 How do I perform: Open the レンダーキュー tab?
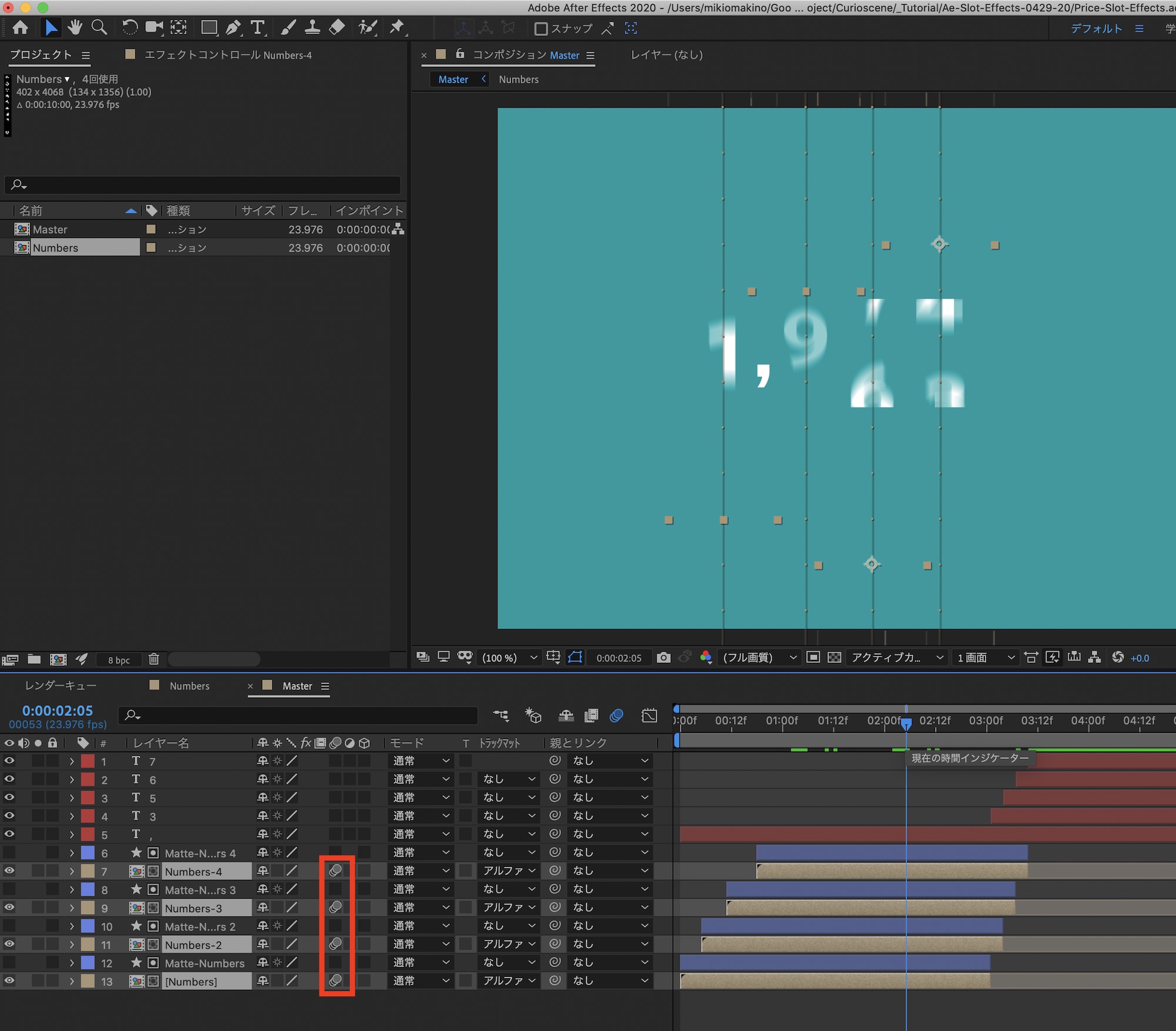pyautogui.click(x=60, y=686)
